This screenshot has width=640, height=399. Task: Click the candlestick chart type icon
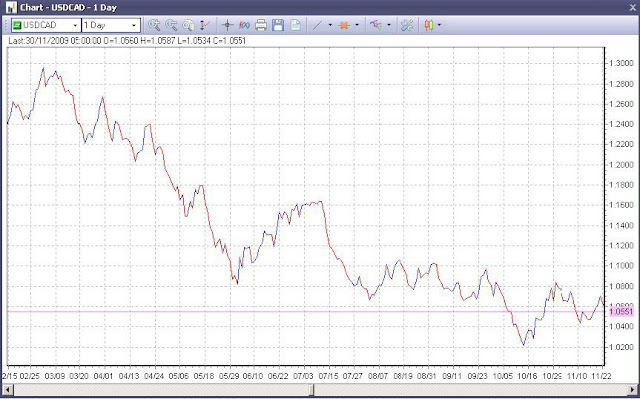428,25
